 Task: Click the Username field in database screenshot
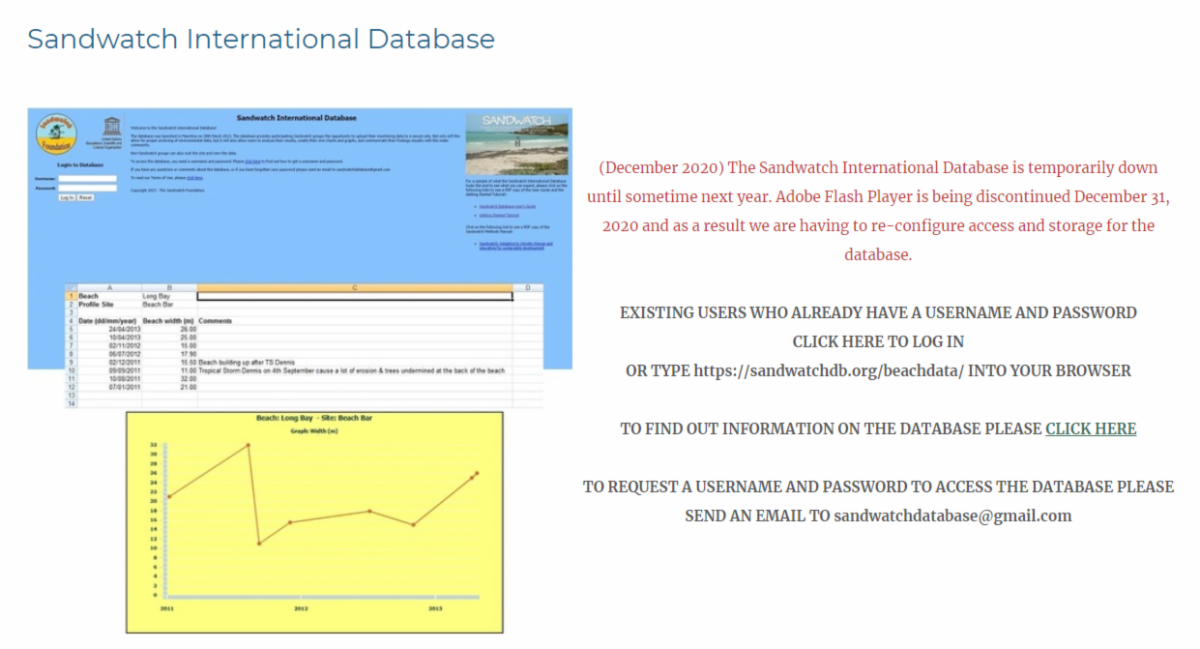[88, 179]
